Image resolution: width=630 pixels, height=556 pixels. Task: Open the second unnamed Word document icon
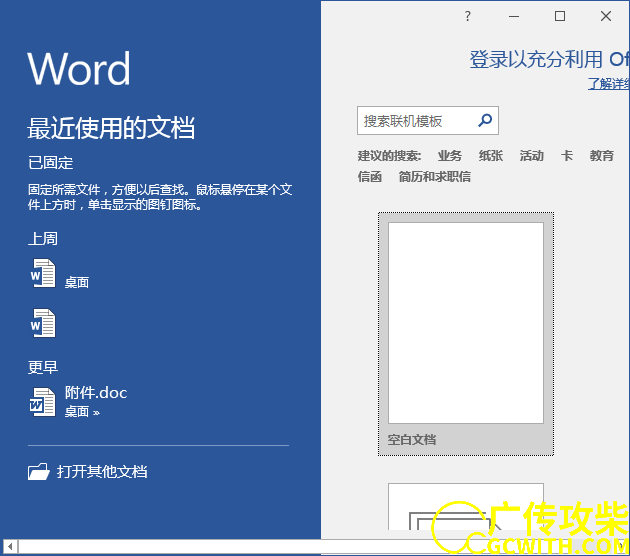[43, 323]
